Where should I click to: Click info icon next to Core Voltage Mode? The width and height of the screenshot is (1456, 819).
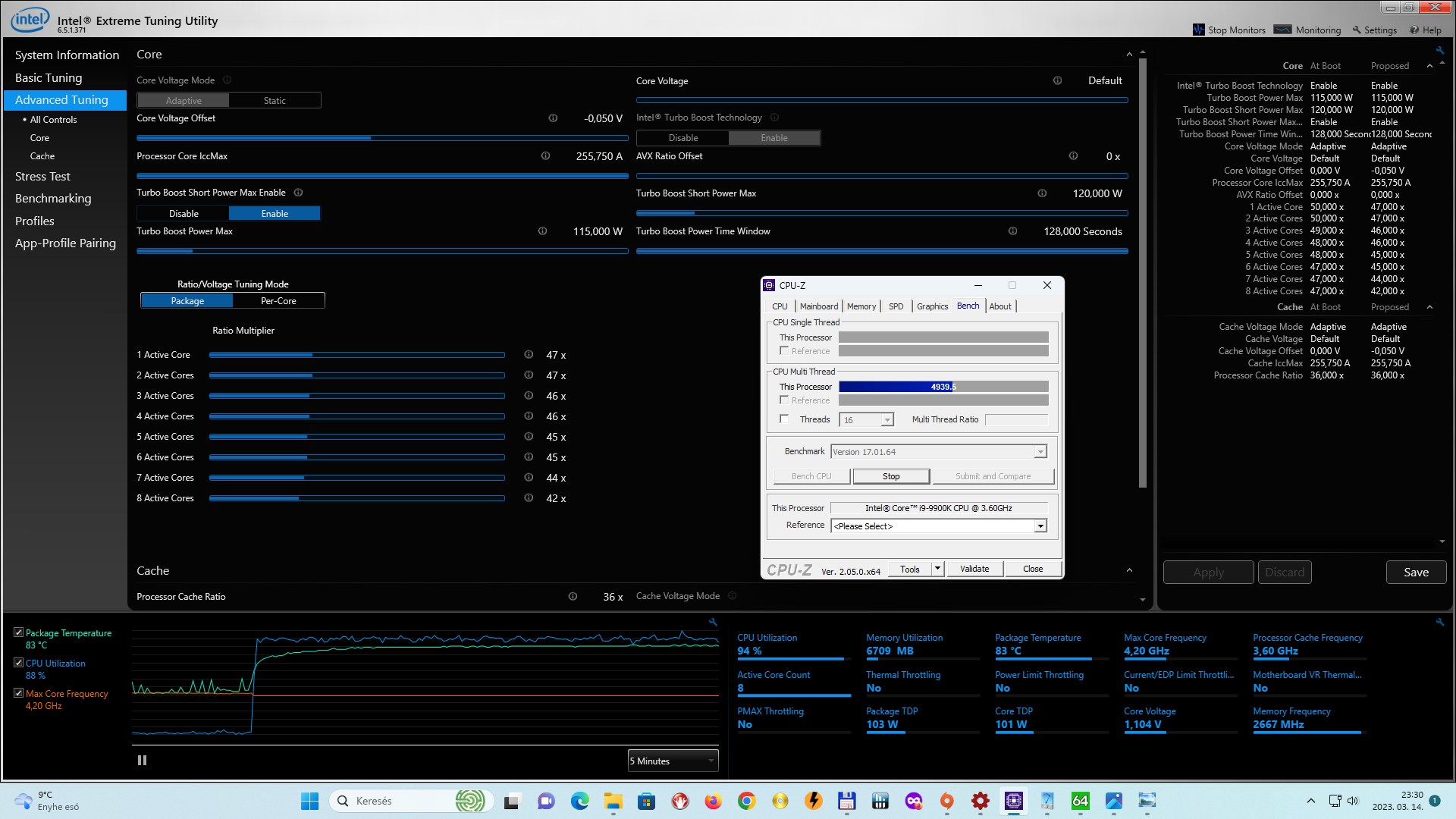coord(227,80)
